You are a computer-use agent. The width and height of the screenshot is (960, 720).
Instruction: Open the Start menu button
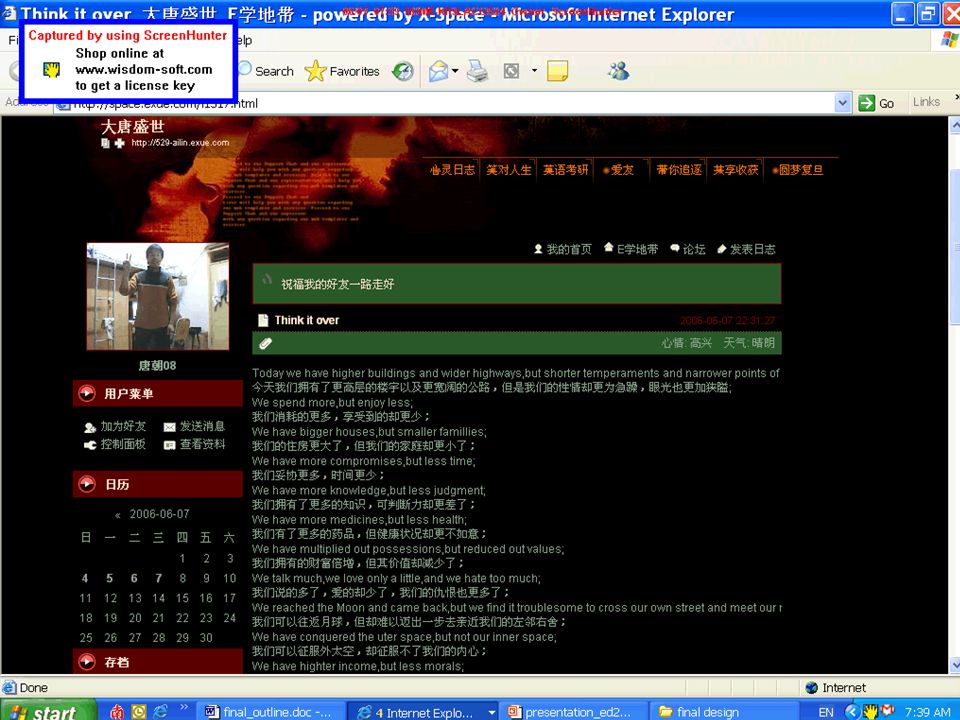click(48, 711)
